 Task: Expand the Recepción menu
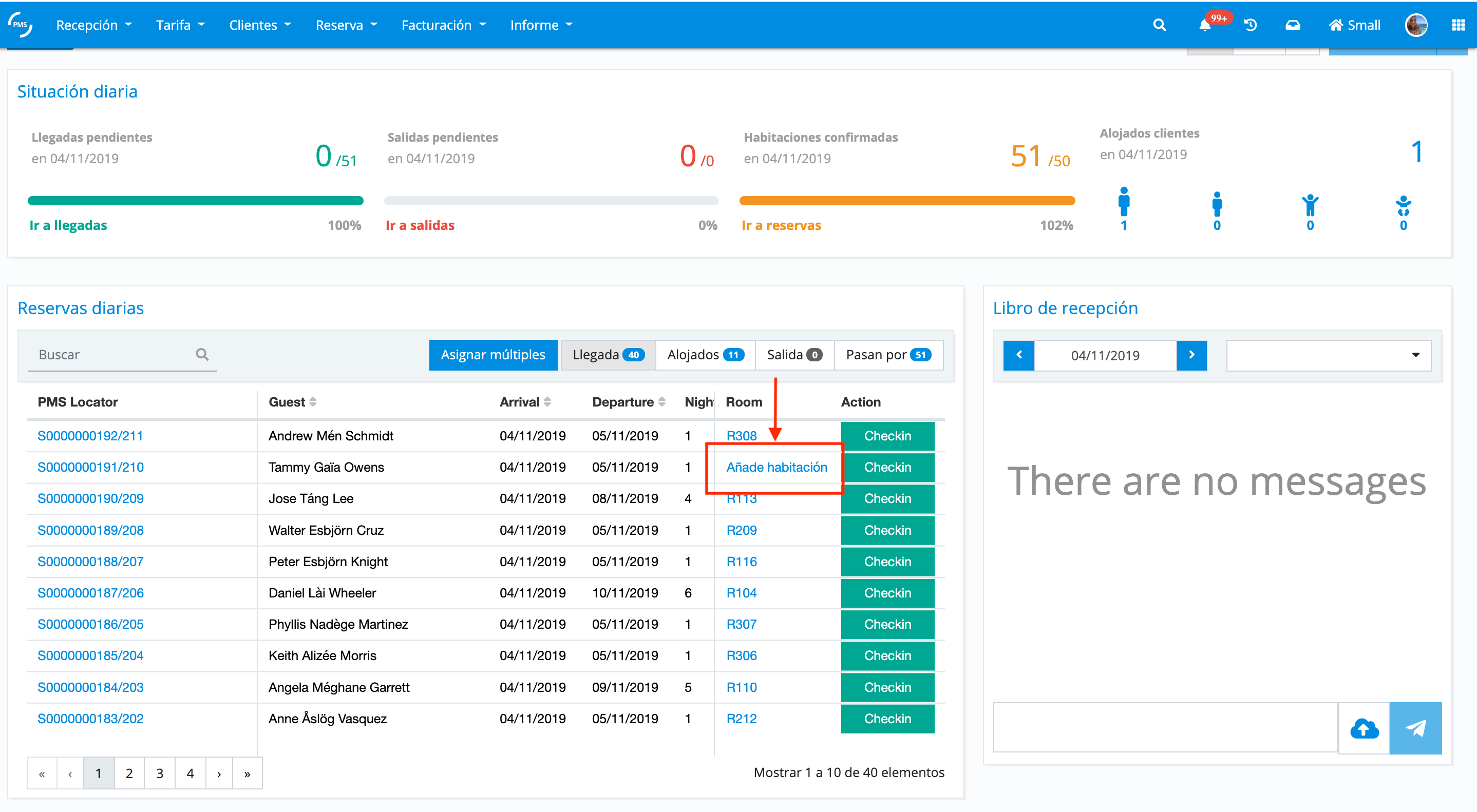pyautogui.click(x=93, y=25)
